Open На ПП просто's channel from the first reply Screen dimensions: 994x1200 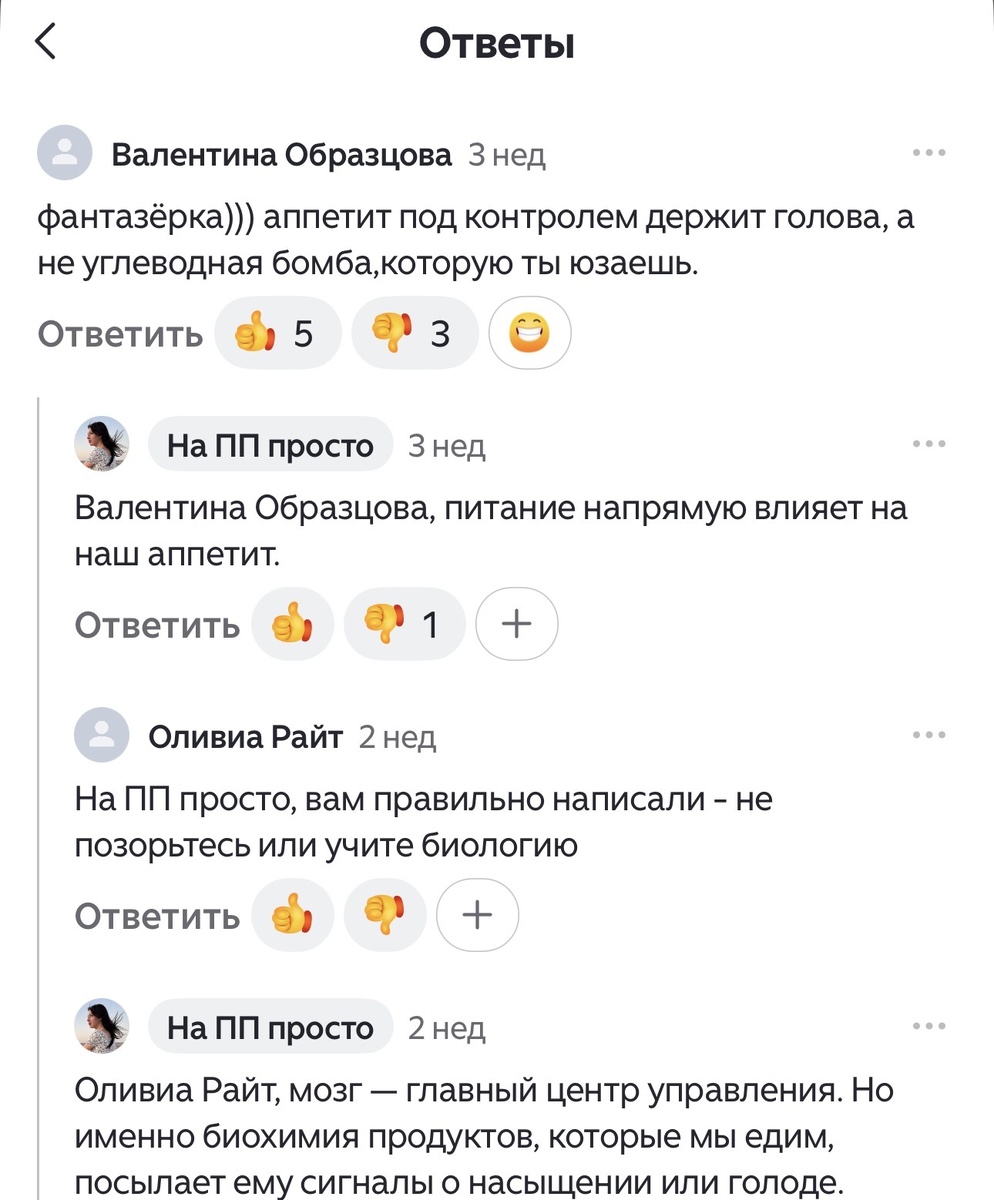coord(271,444)
